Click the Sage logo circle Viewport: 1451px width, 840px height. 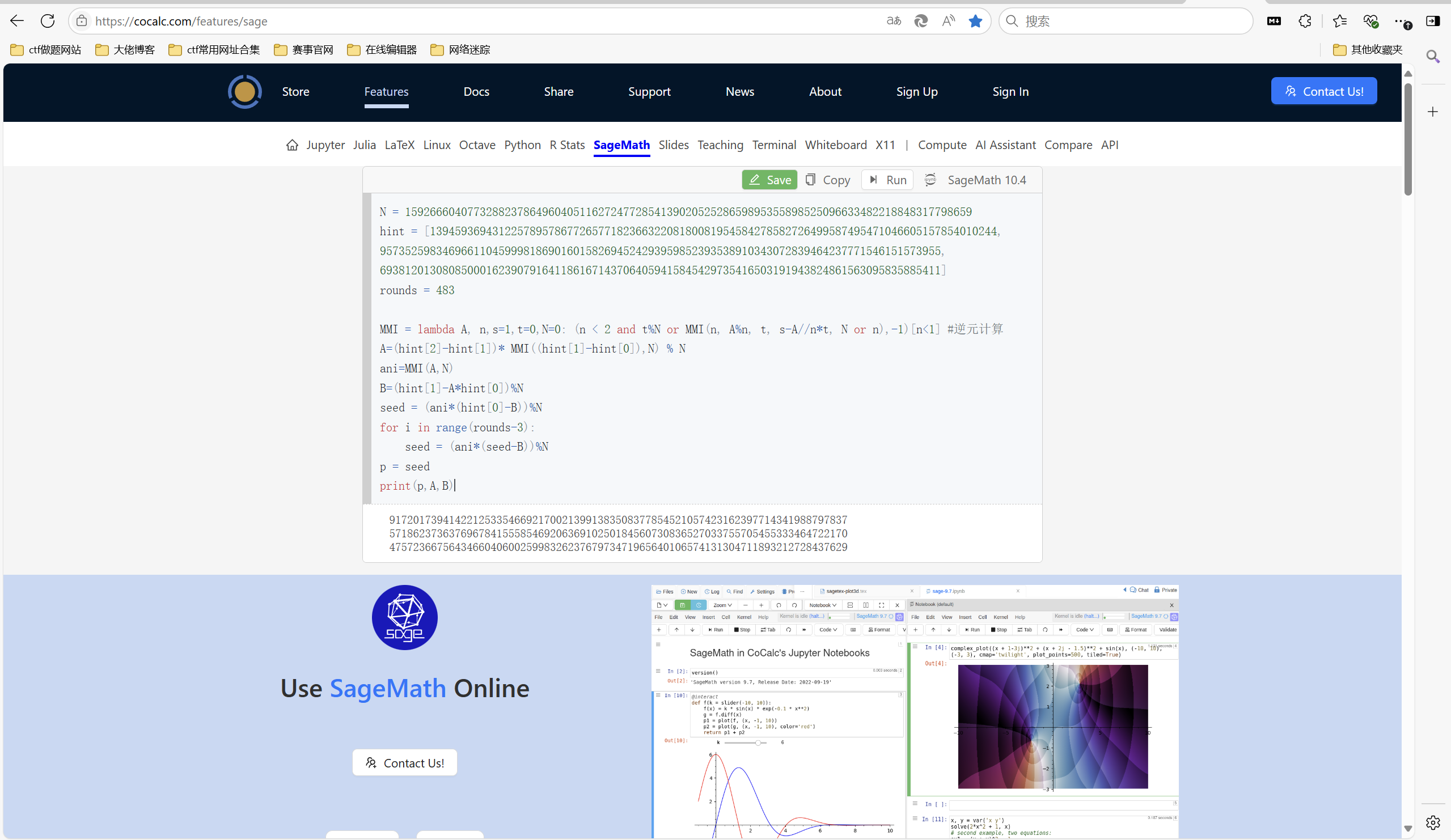pyautogui.click(x=404, y=617)
